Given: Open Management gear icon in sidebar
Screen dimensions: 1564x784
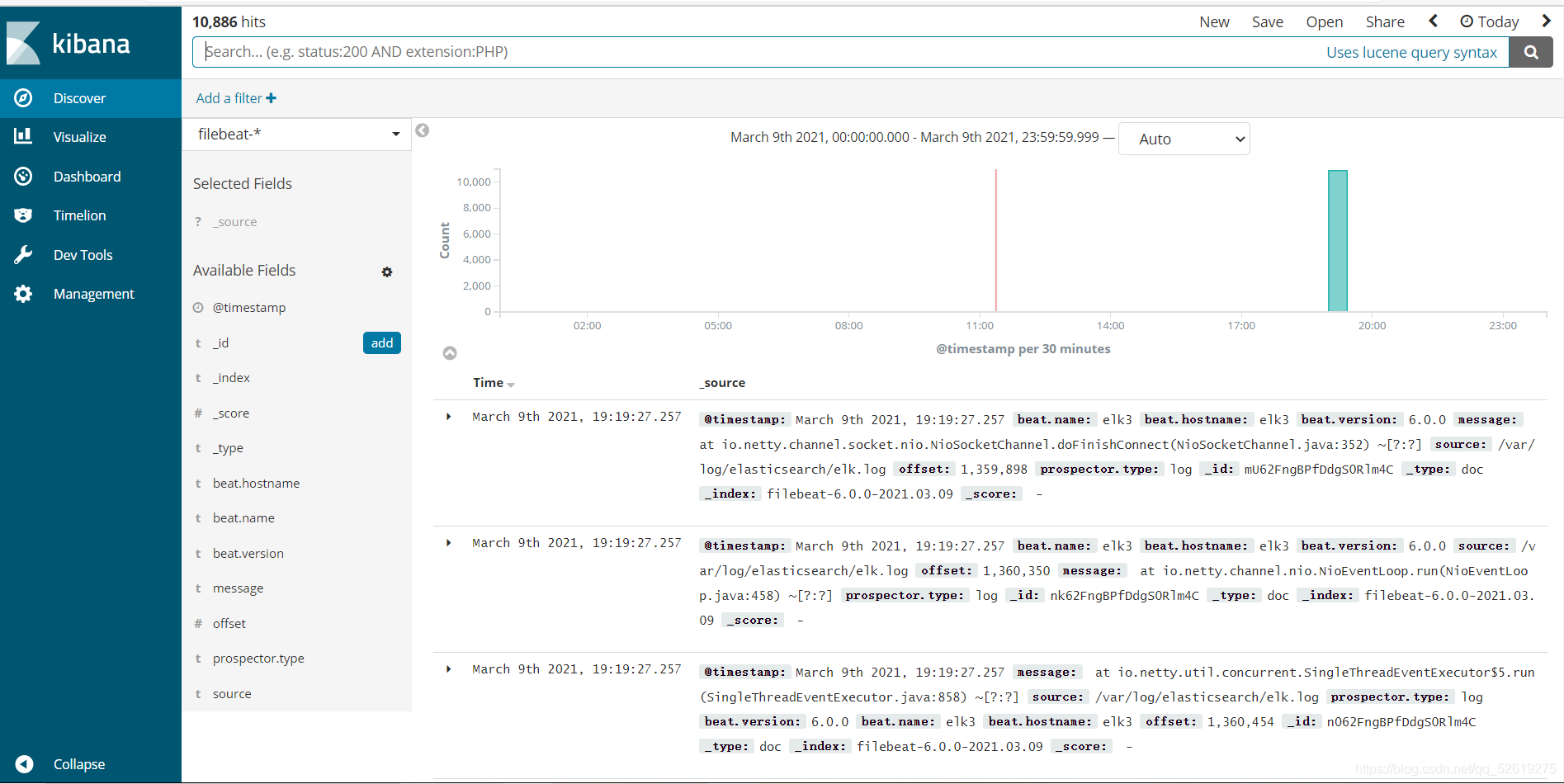Looking at the screenshot, I should [23, 294].
